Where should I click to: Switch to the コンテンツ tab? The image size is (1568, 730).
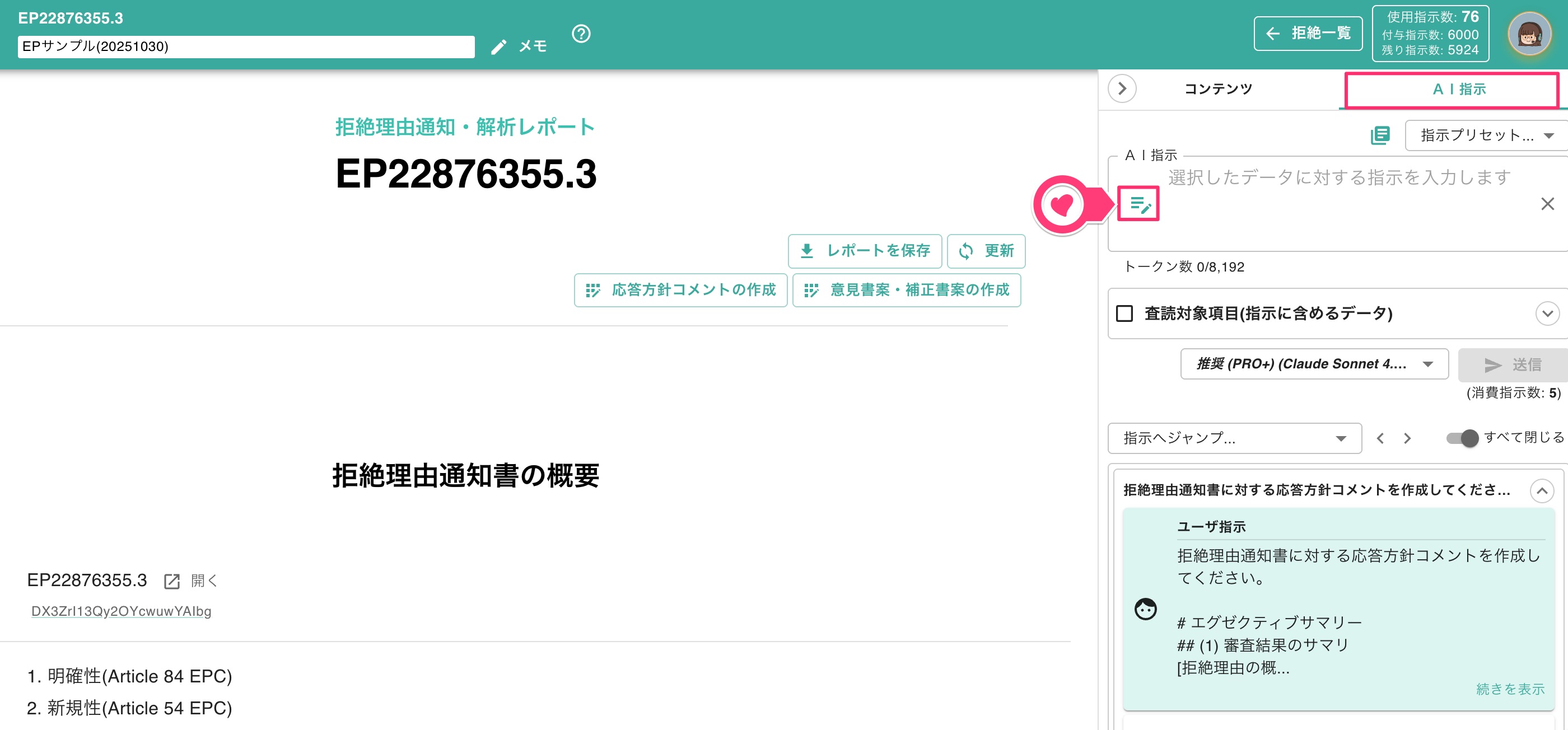pyautogui.click(x=1218, y=89)
